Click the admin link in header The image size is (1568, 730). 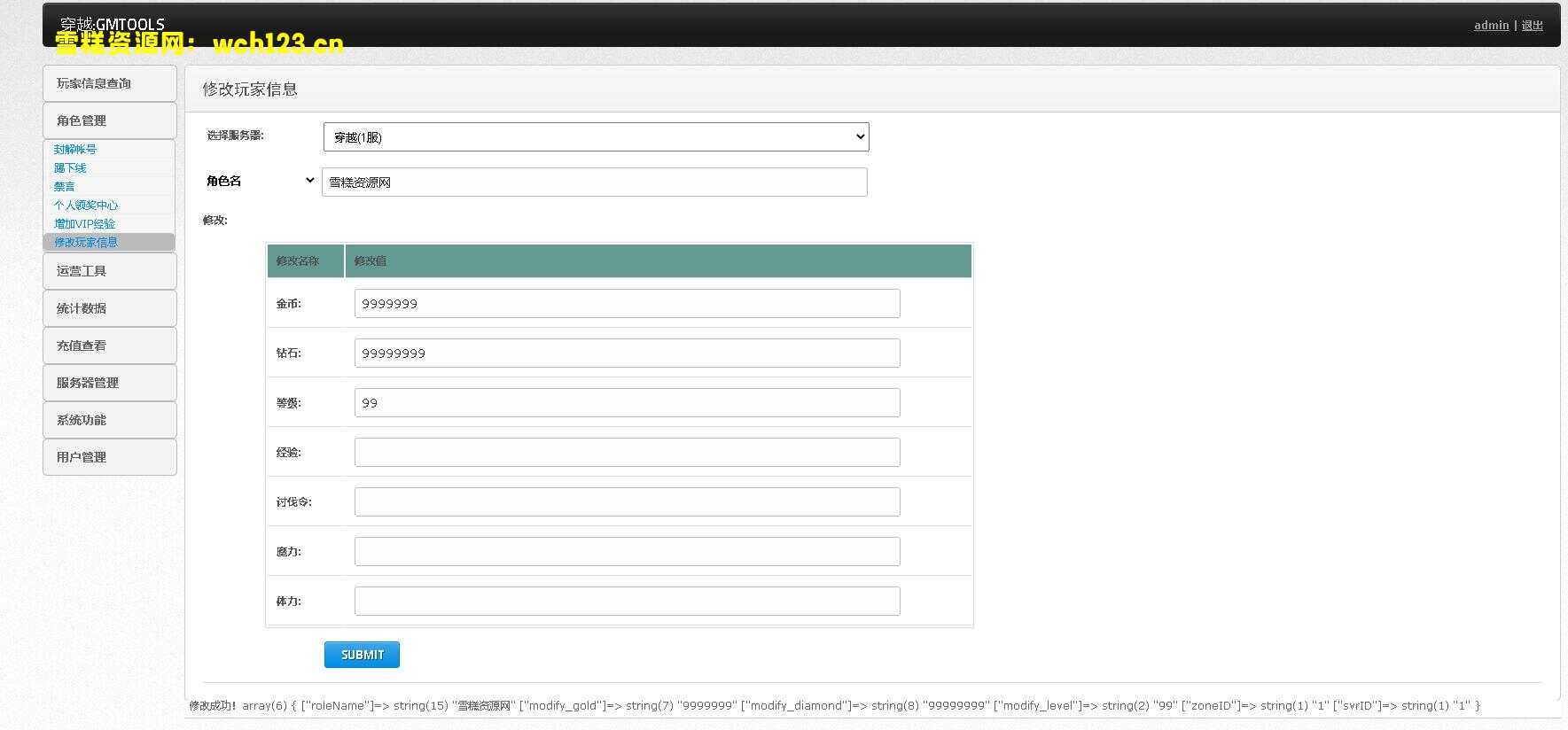pyautogui.click(x=1491, y=26)
